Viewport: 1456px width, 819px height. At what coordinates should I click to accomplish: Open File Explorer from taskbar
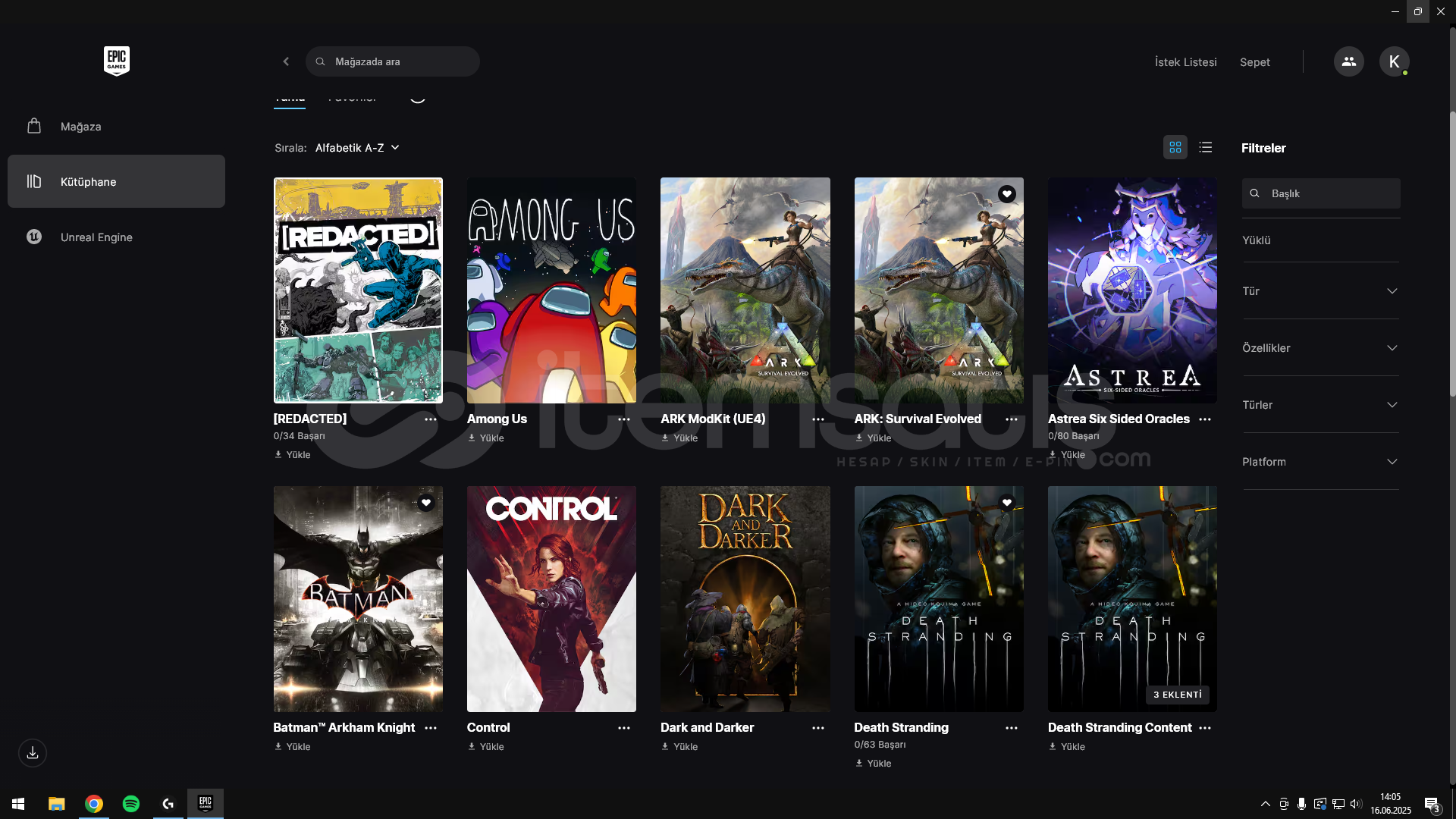coord(57,803)
